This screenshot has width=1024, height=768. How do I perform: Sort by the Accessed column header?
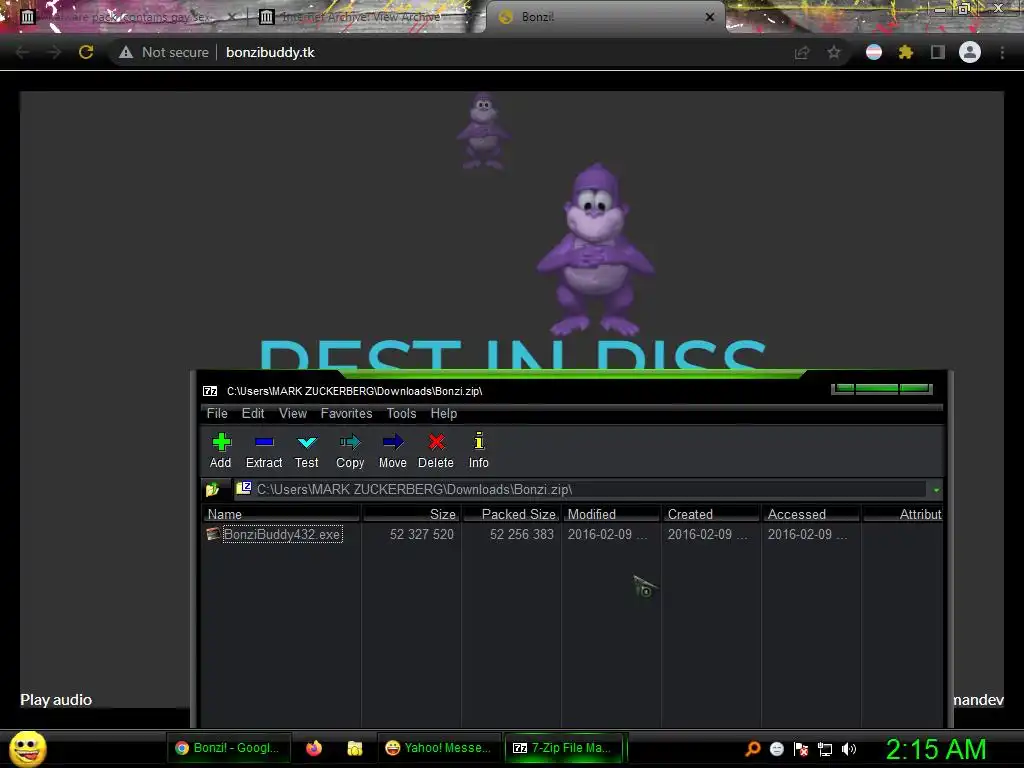tap(811, 514)
